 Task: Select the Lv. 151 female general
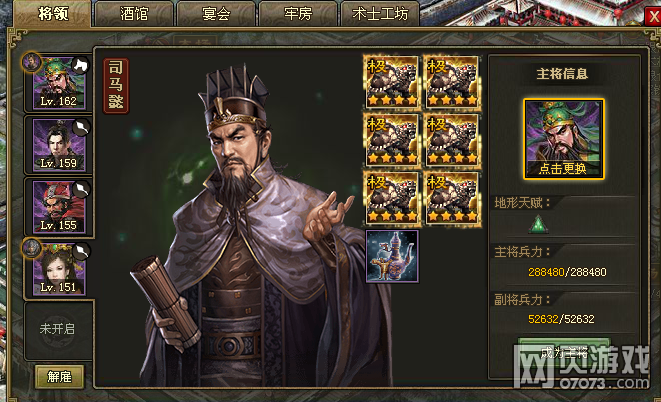59,269
